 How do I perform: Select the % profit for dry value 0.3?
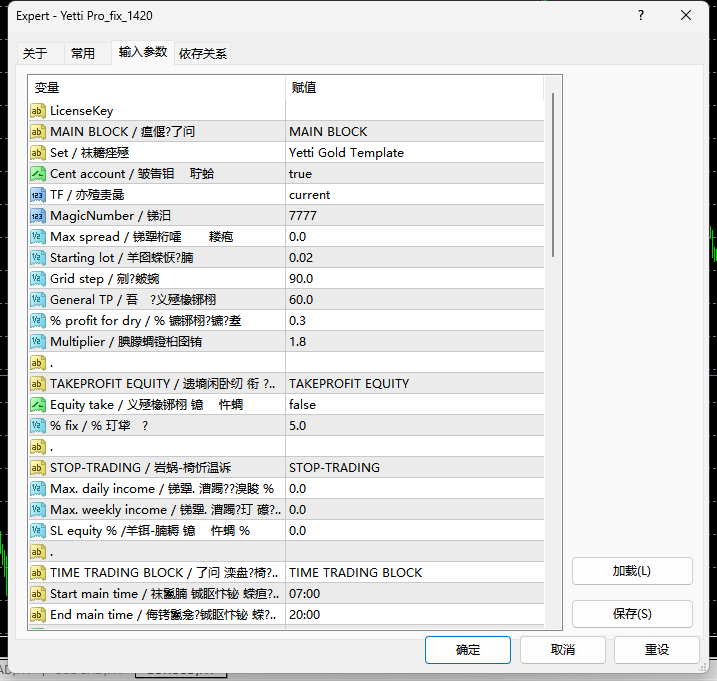coord(415,321)
